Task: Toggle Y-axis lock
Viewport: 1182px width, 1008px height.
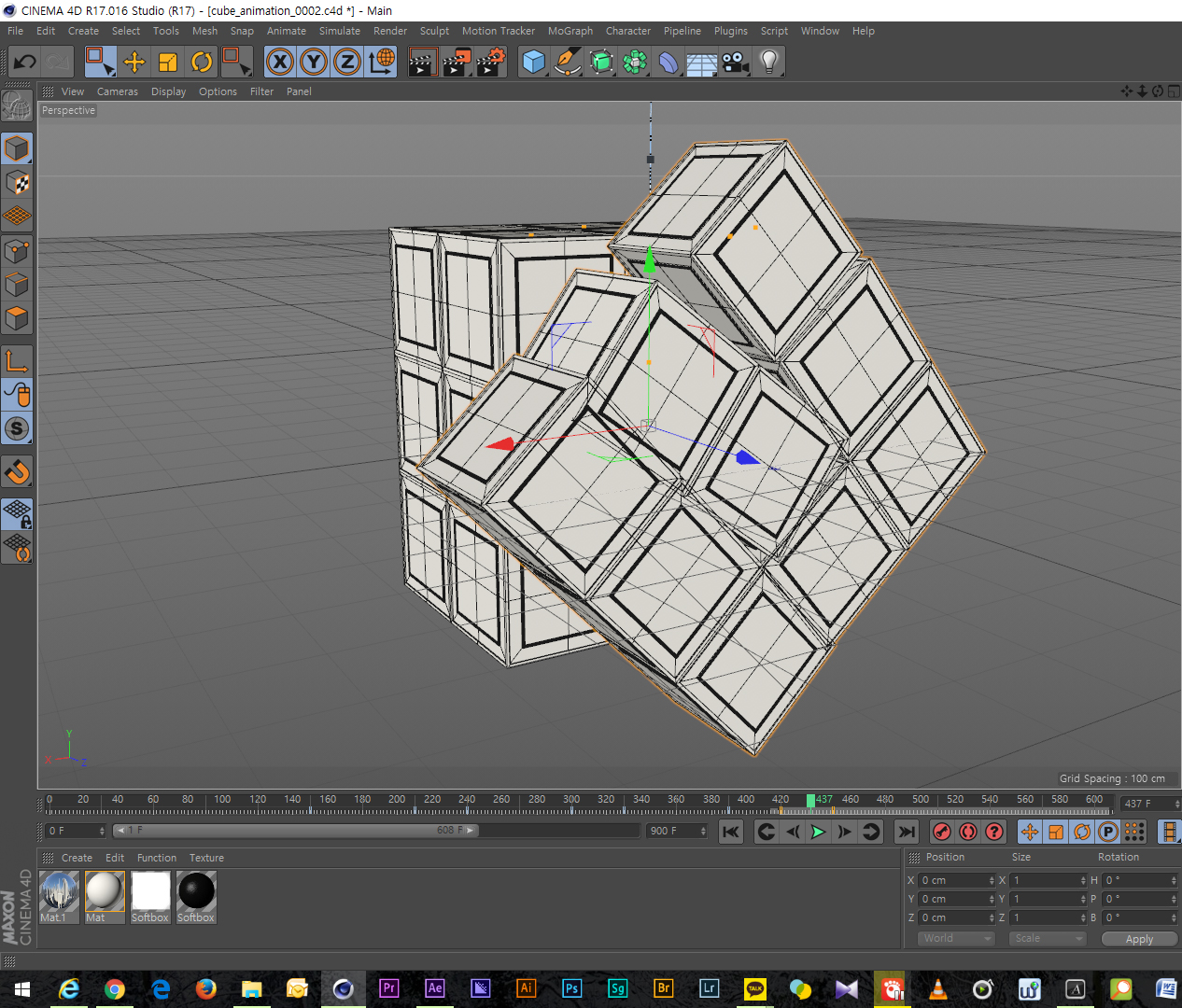Action: pyautogui.click(x=314, y=63)
